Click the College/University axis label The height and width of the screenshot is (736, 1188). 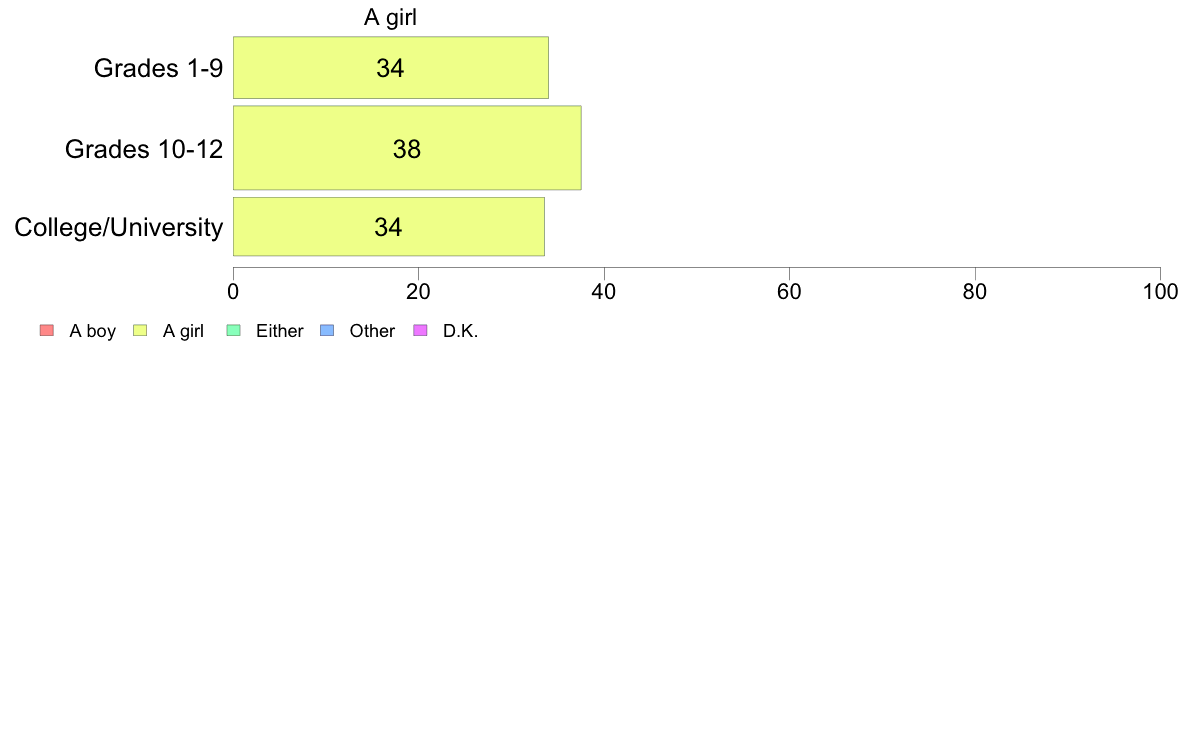click(119, 227)
